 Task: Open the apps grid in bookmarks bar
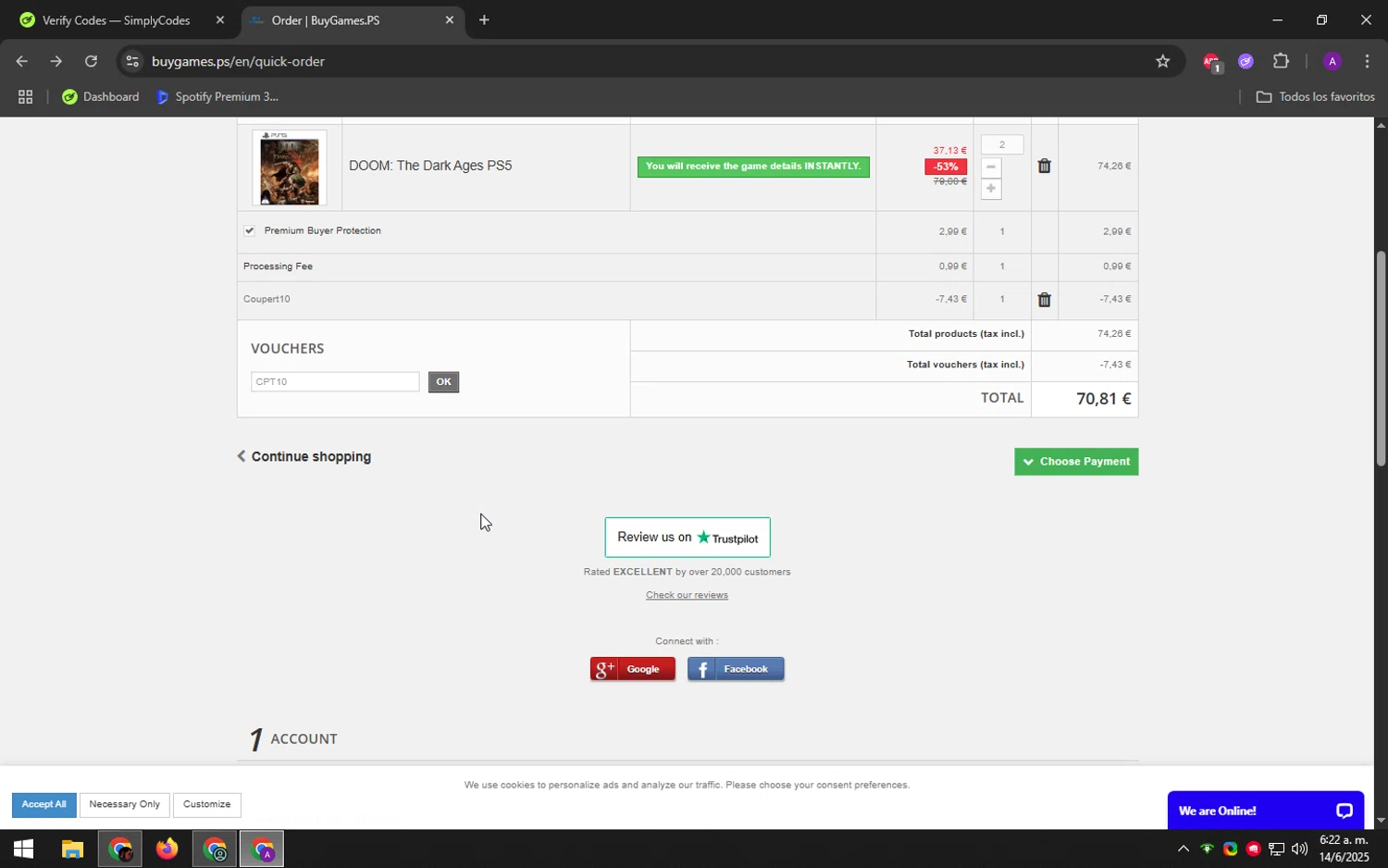[25, 96]
